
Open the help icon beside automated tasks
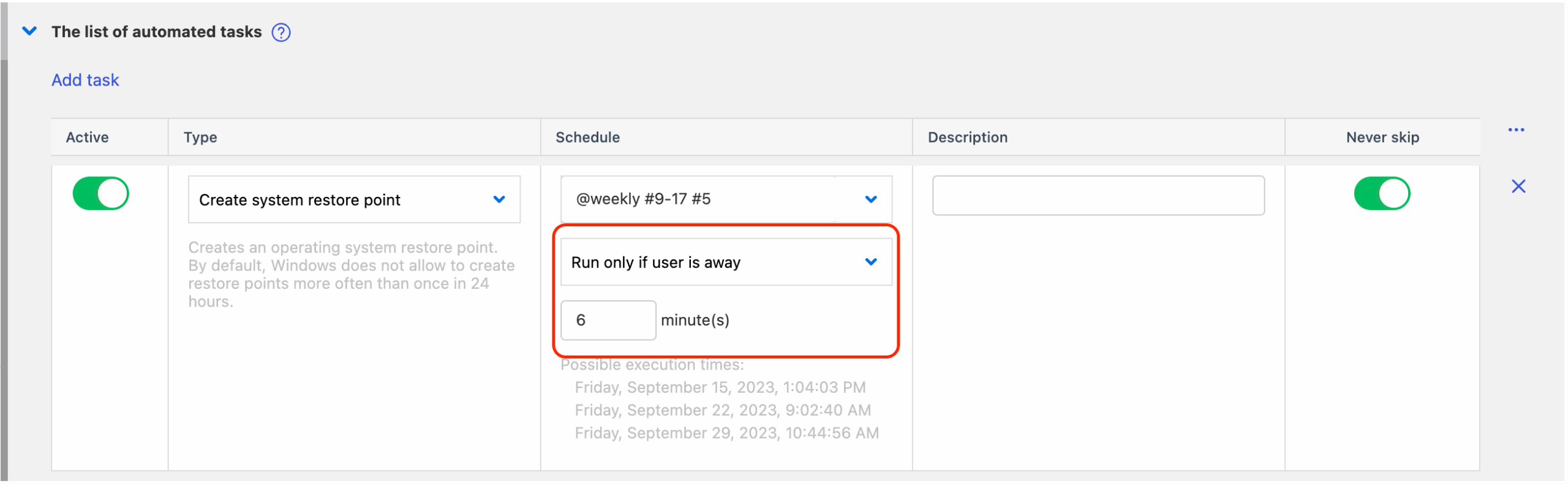(281, 32)
